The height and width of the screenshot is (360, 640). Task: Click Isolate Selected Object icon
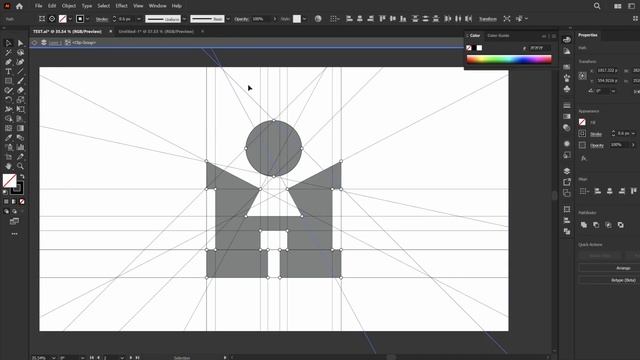(507, 19)
